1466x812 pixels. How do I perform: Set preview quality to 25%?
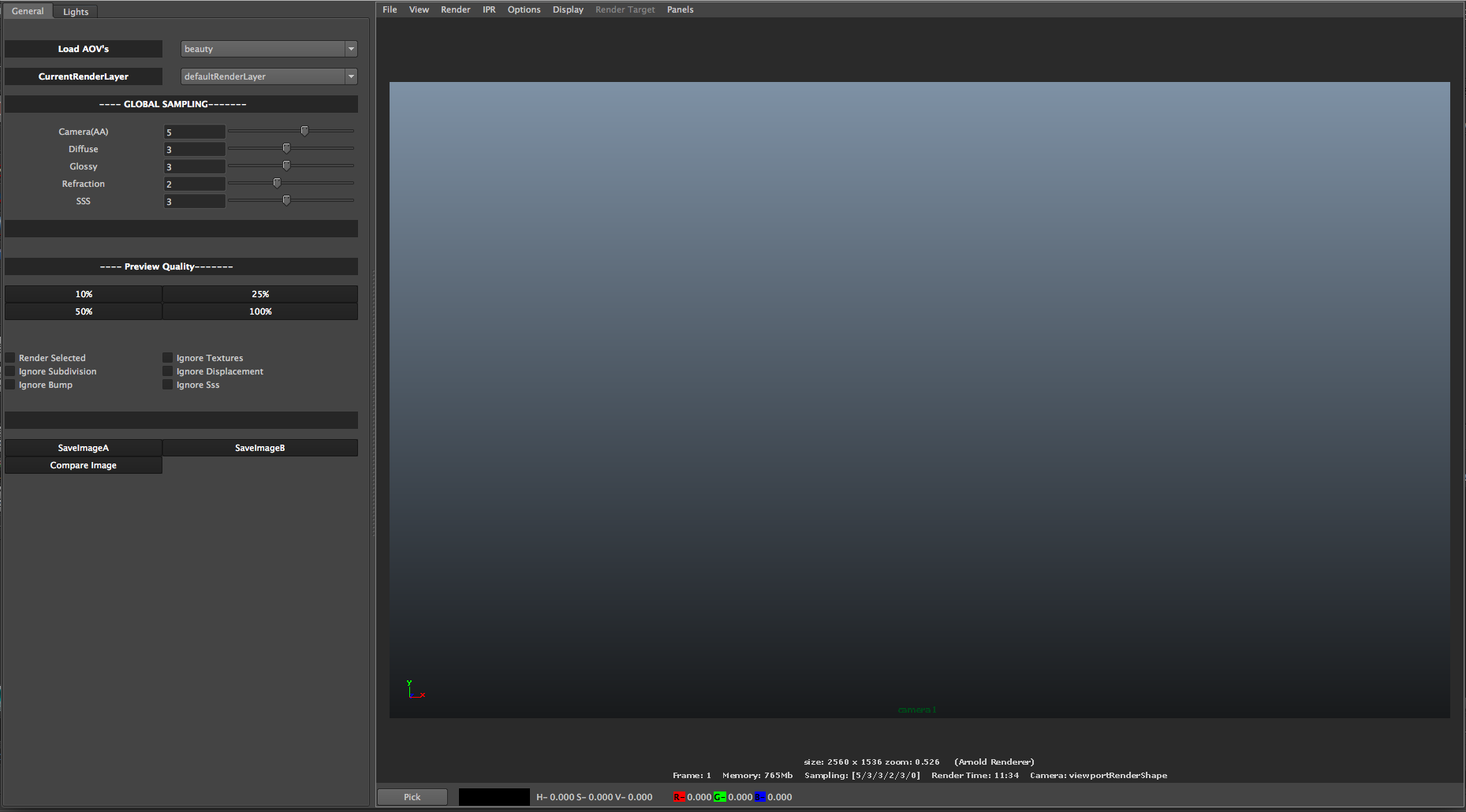pyautogui.click(x=260, y=294)
